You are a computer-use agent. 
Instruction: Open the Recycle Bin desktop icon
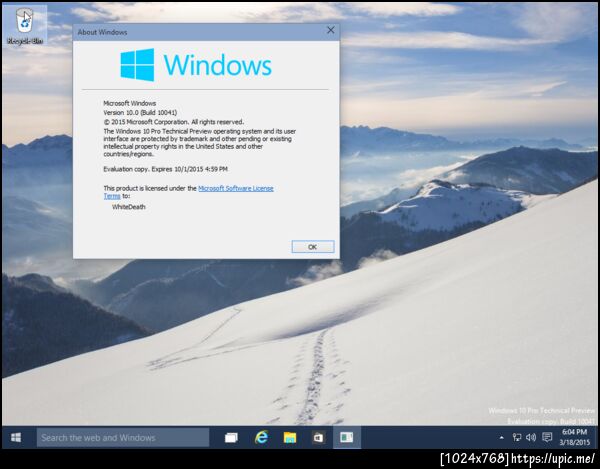click(x=25, y=26)
